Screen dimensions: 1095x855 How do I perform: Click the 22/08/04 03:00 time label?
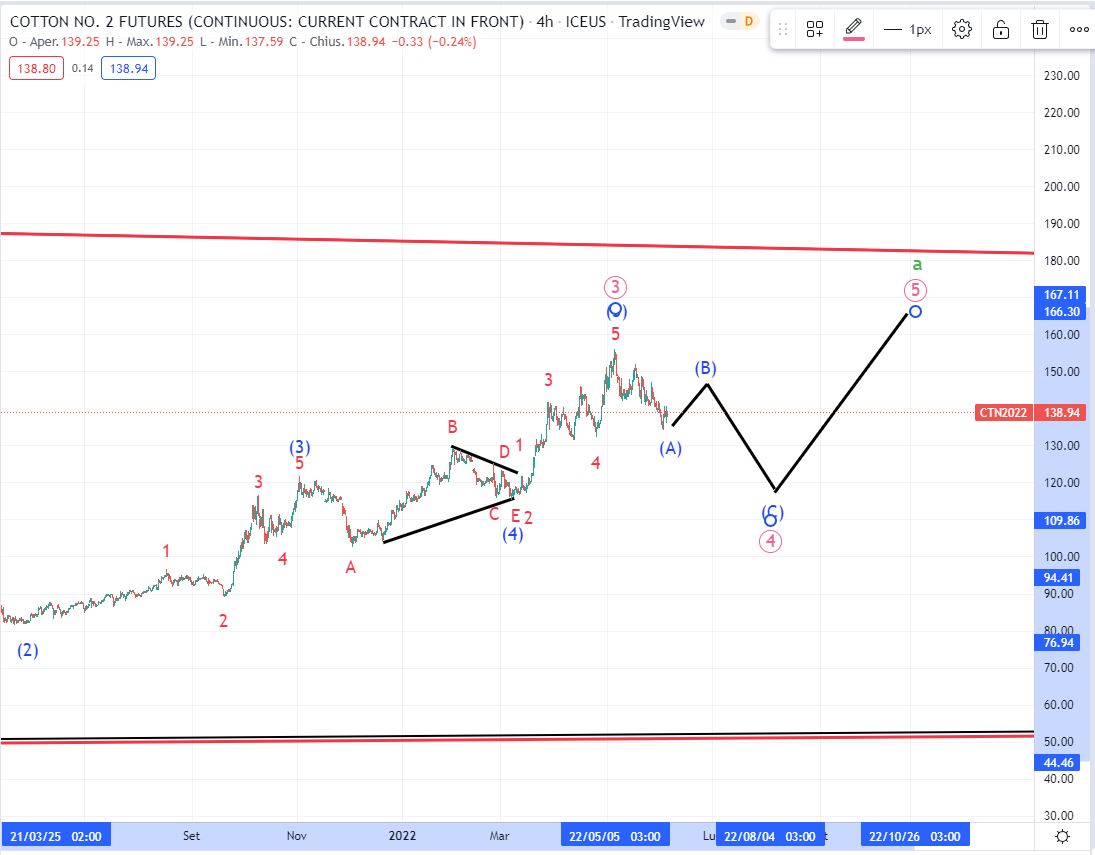pyautogui.click(x=770, y=836)
